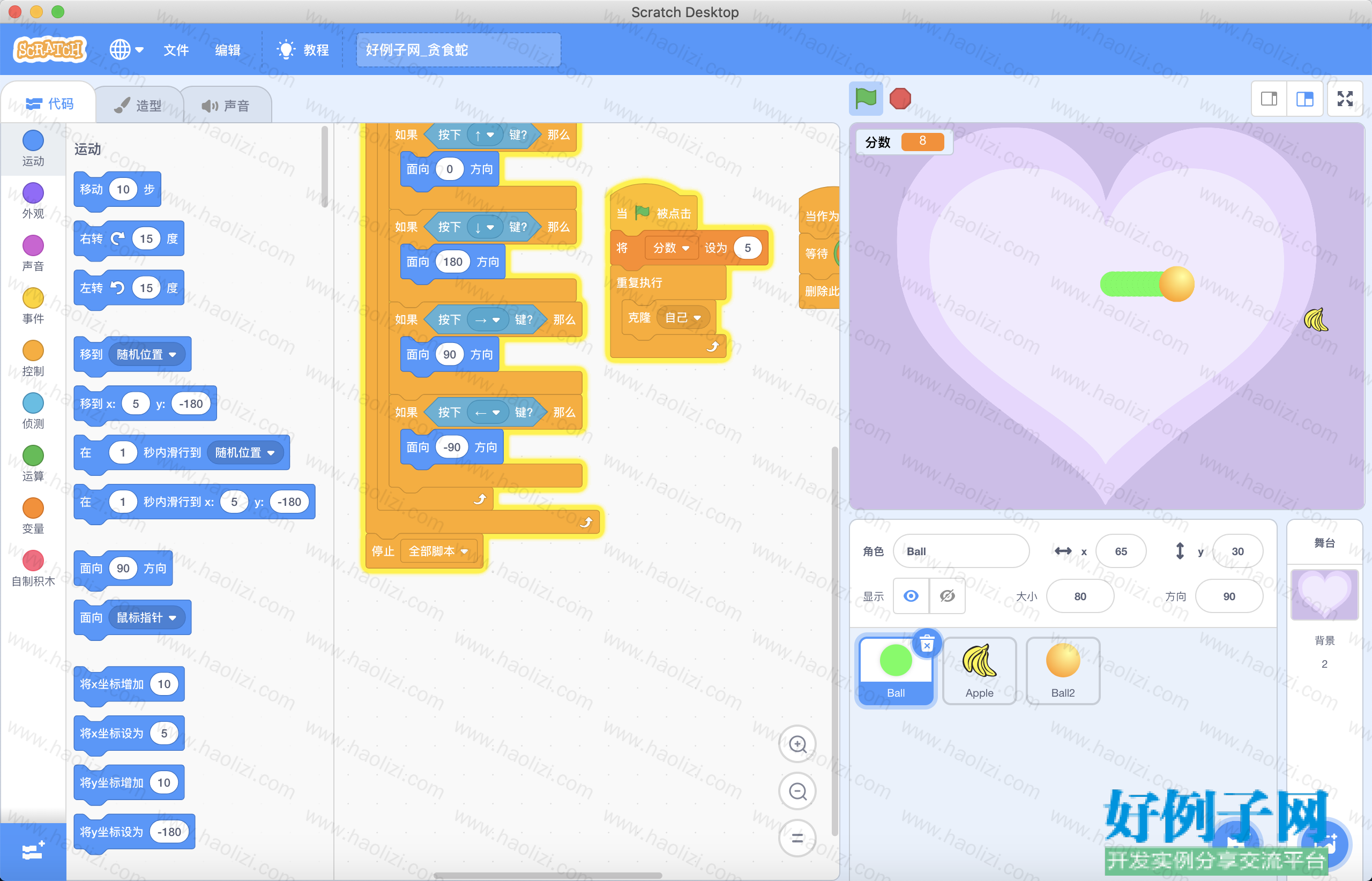Screen dimensions: 1372x881
Task: Click the sprite name field Ball
Action: [x=960, y=551]
